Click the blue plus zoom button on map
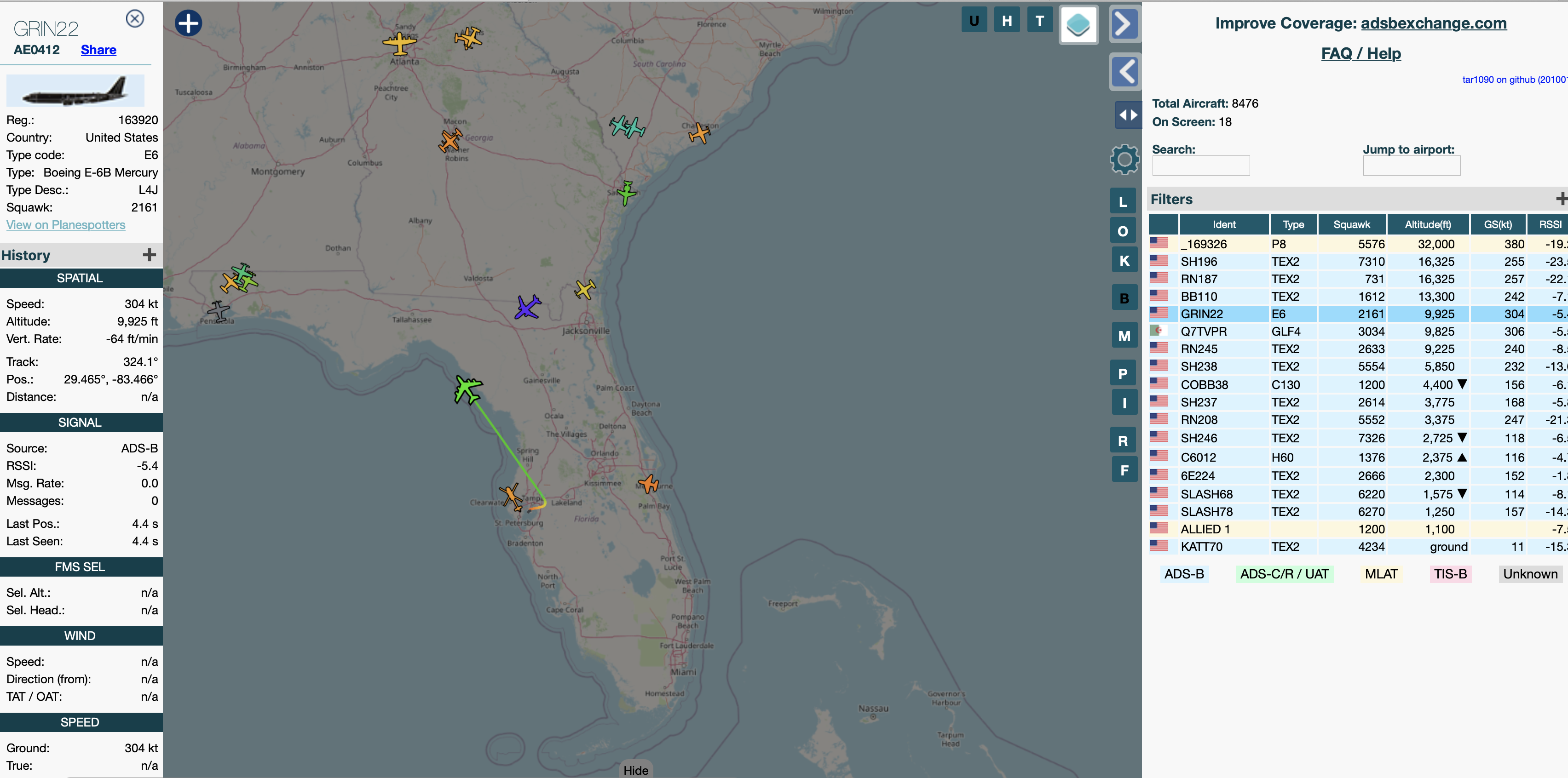The image size is (1568, 778). (188, 23)
